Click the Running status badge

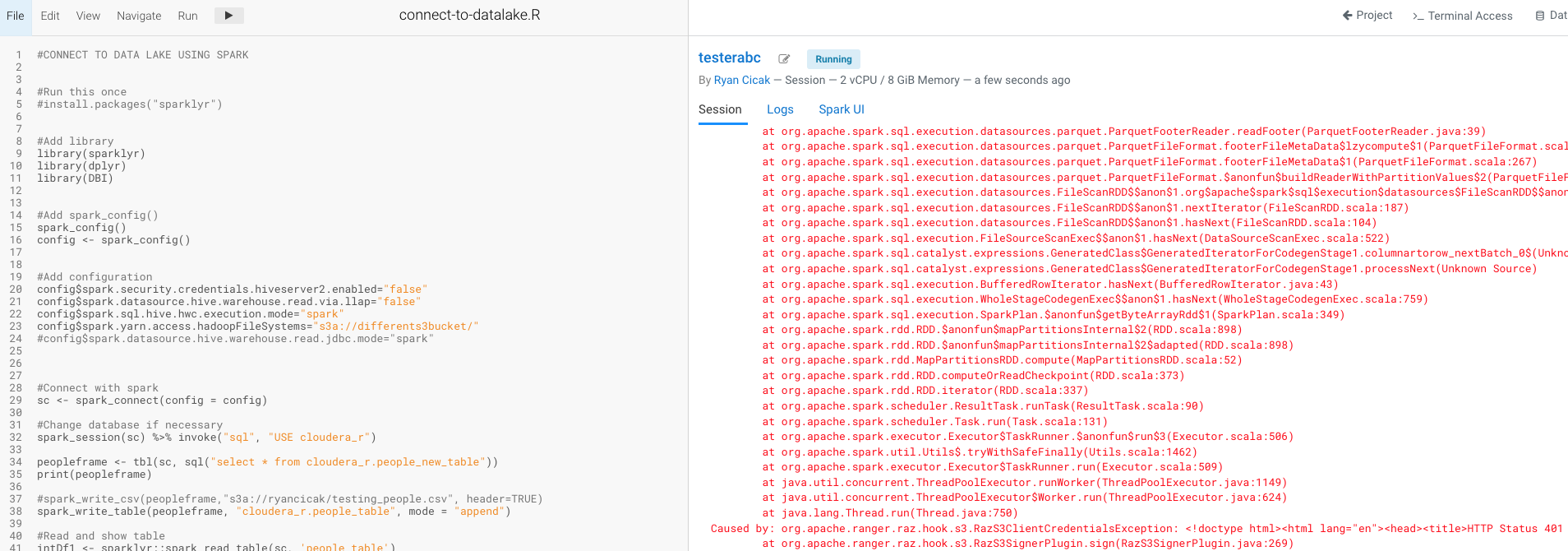click(833, 59)
